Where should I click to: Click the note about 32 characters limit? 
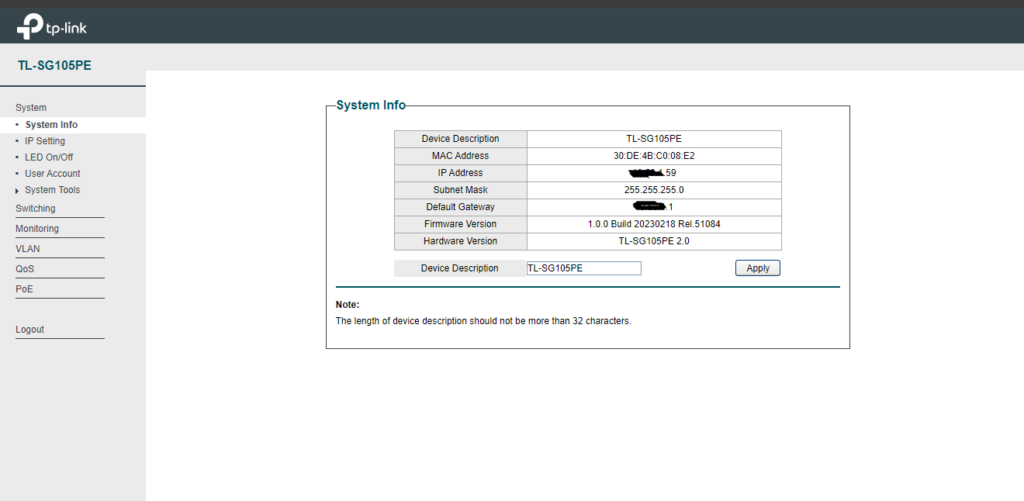coord(483,321)
